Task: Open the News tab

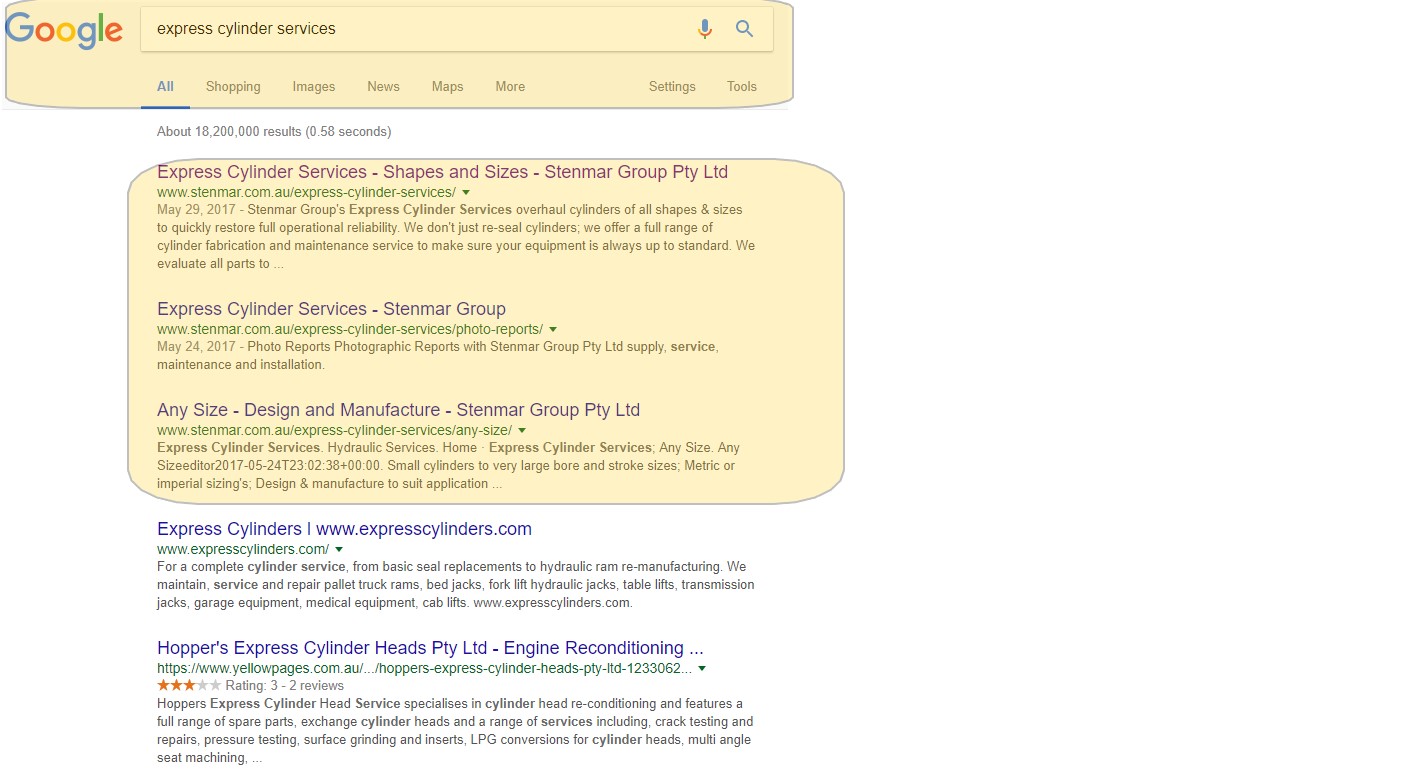Action: click(383, 87)
